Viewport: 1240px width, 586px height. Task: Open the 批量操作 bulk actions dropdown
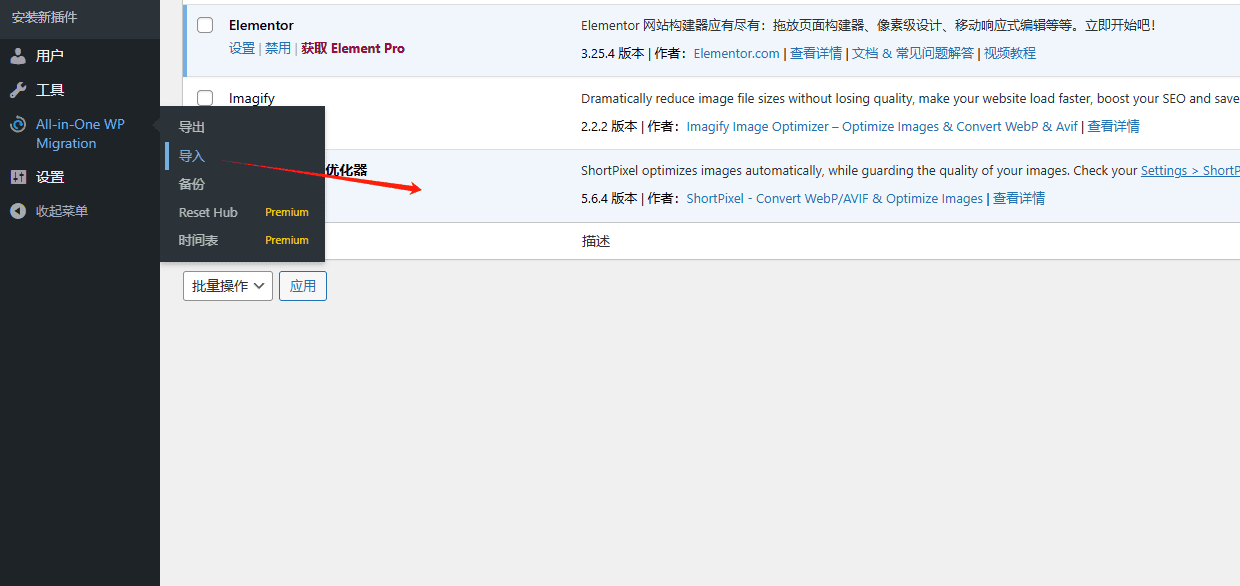228,286
